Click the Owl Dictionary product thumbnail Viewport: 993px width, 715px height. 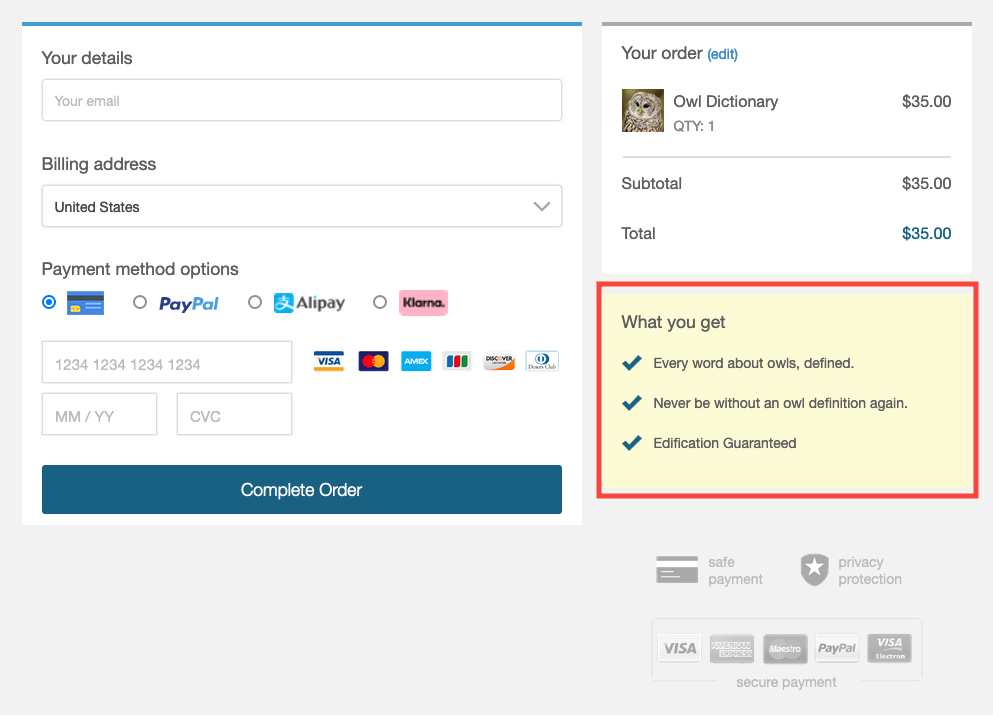[643, 110]
